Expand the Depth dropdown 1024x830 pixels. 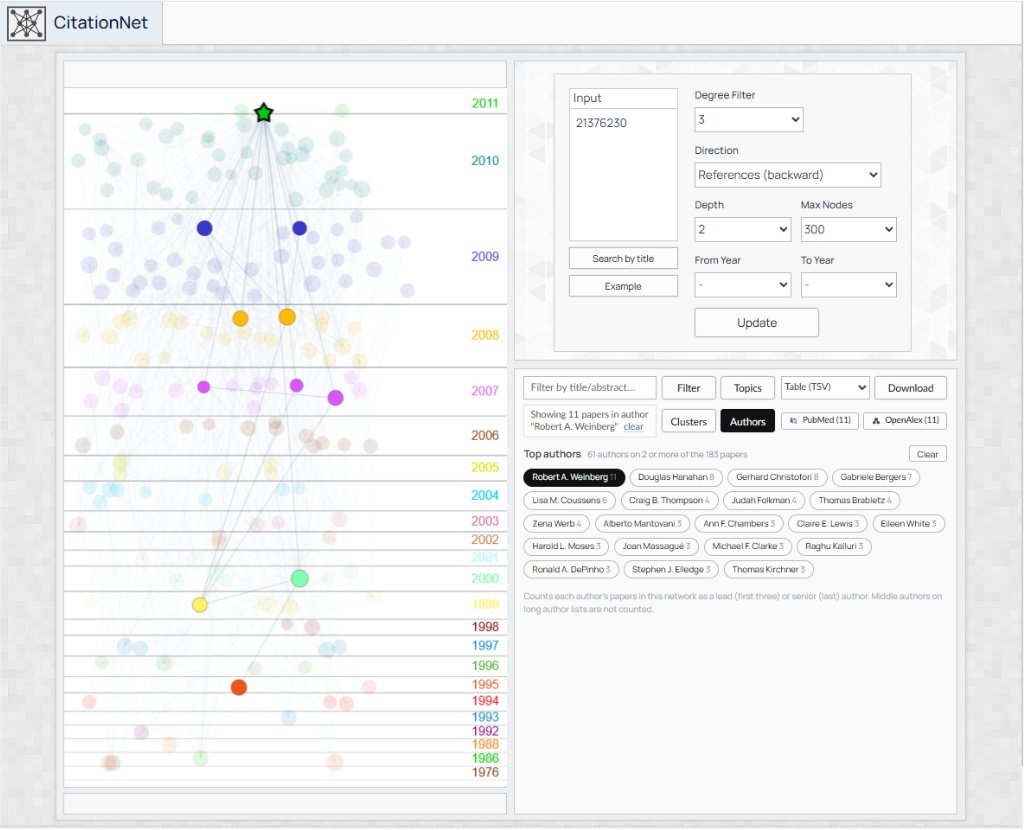point(743,229)
